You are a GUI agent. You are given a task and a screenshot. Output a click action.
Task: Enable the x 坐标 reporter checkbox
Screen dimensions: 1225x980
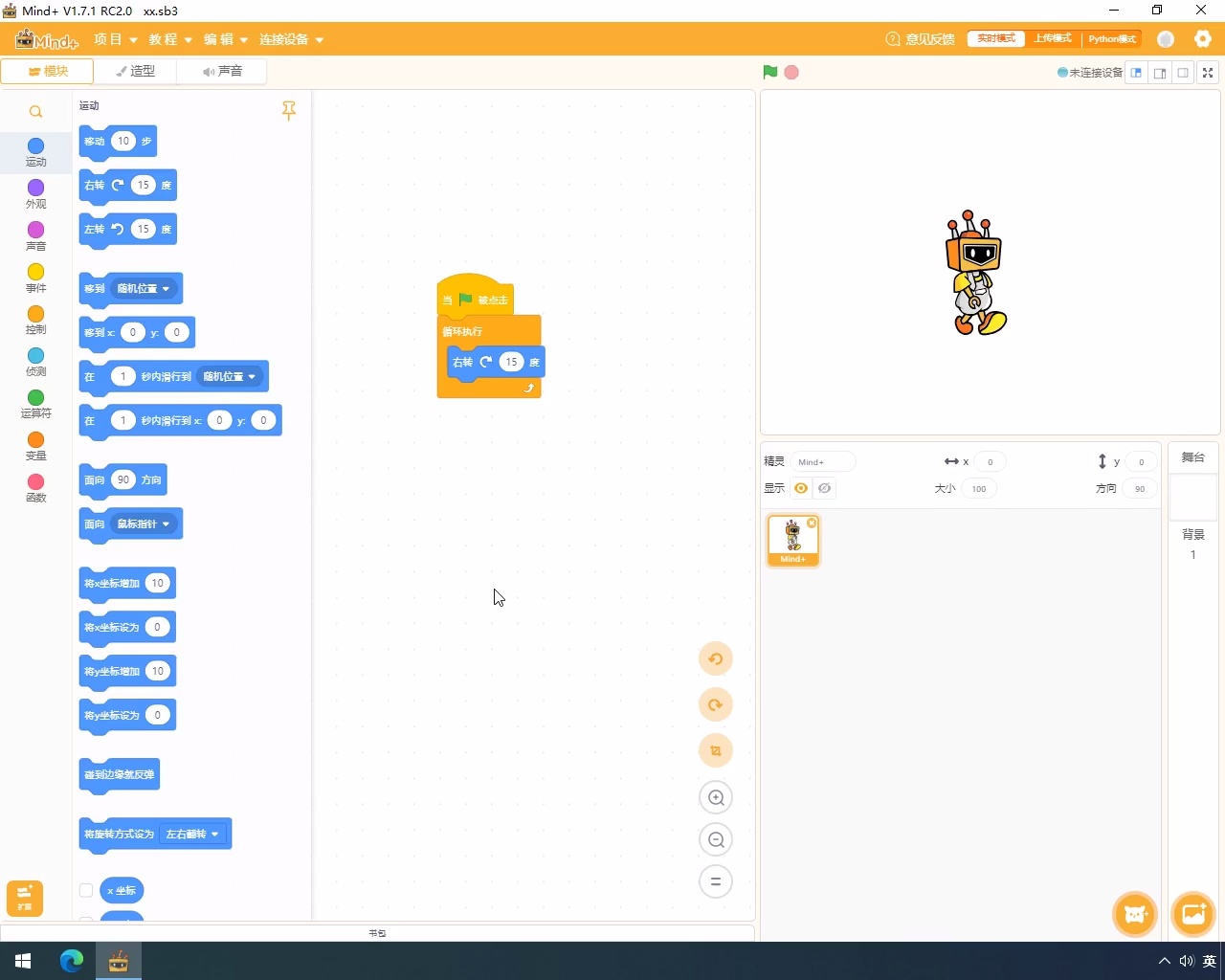click(86, 890)
